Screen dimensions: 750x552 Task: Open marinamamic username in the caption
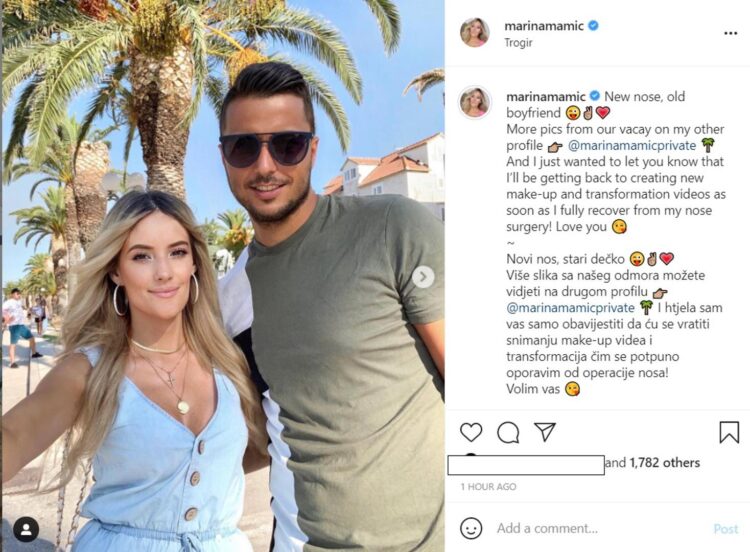point(546,97)
